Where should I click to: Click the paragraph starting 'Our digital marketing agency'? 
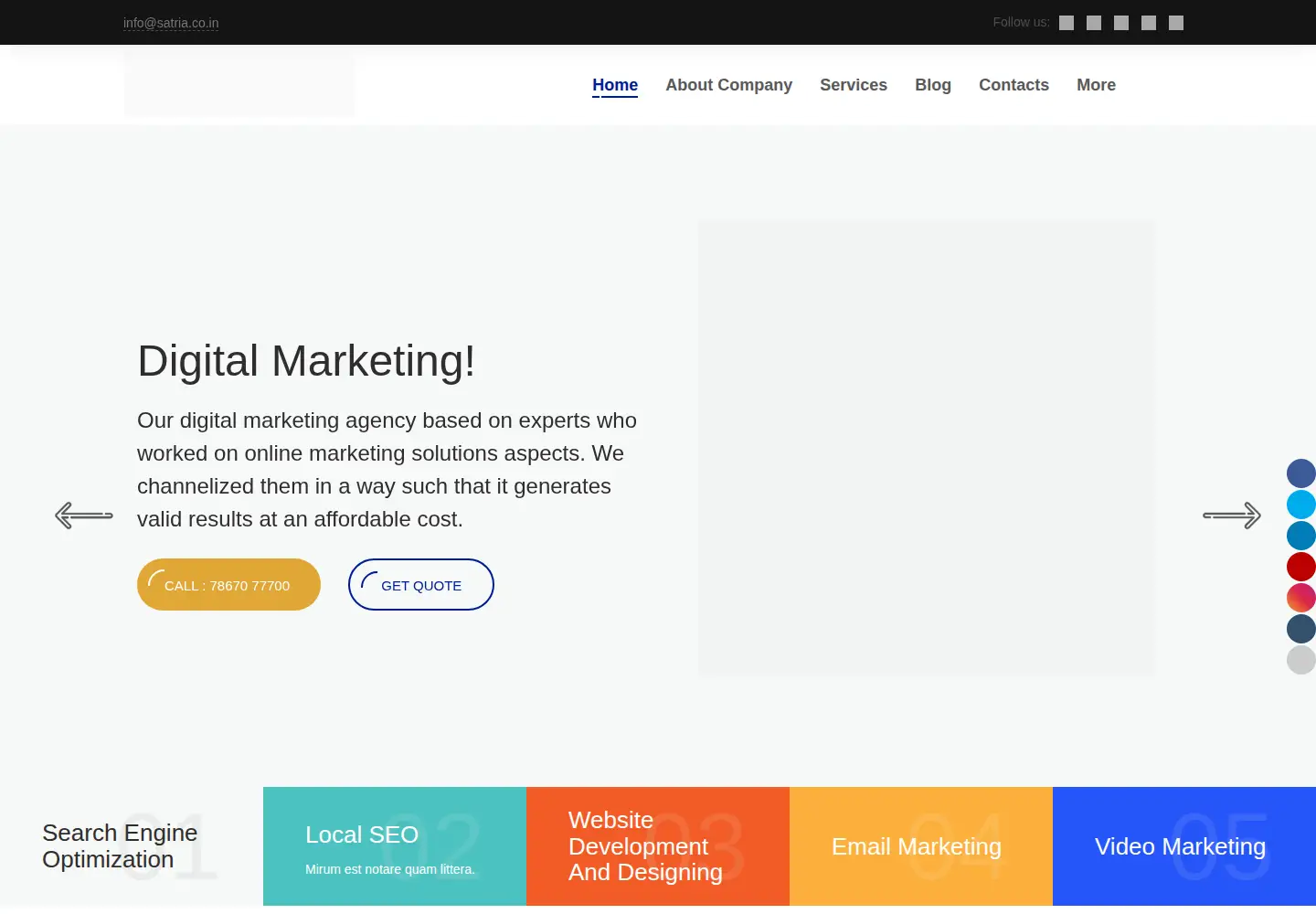coord(387,470)
